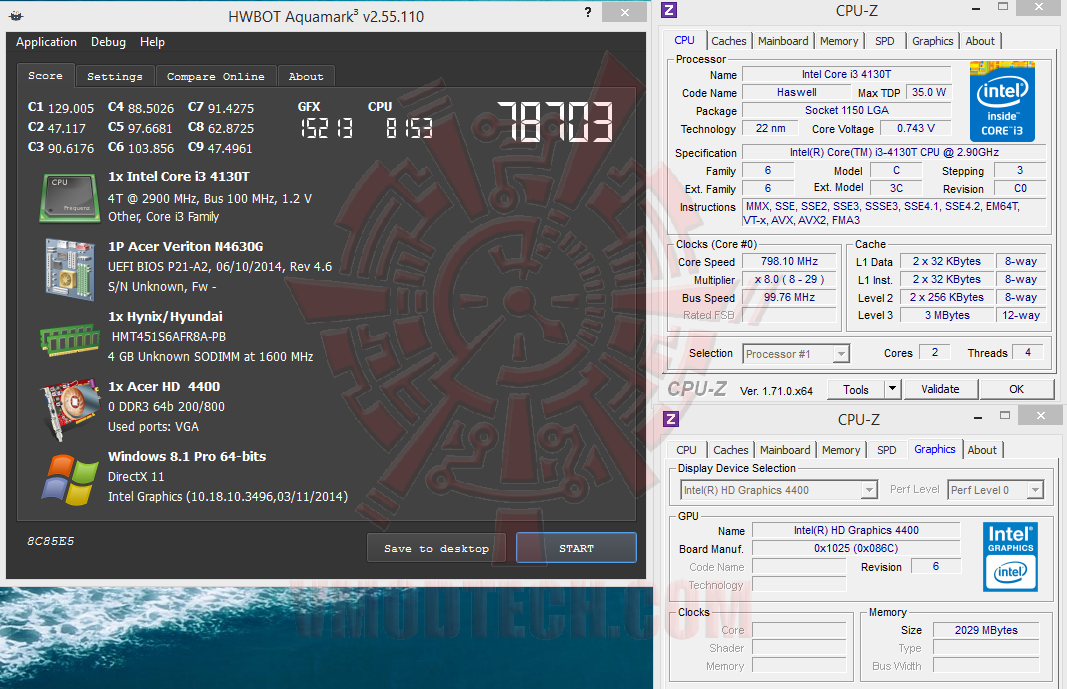
Task: Click the Core Speed value 798.10 MHz
Action: click(x=789, y=261)
